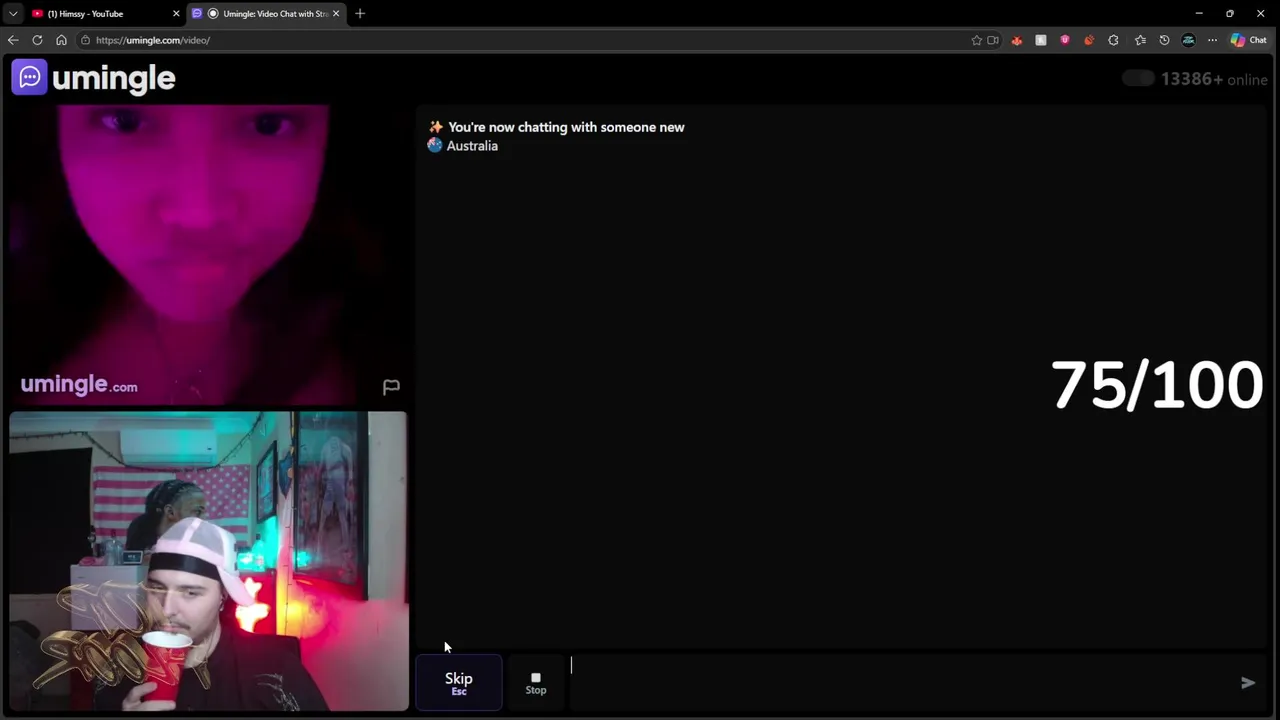Open the red fox extension icon

click(1017, 40)
